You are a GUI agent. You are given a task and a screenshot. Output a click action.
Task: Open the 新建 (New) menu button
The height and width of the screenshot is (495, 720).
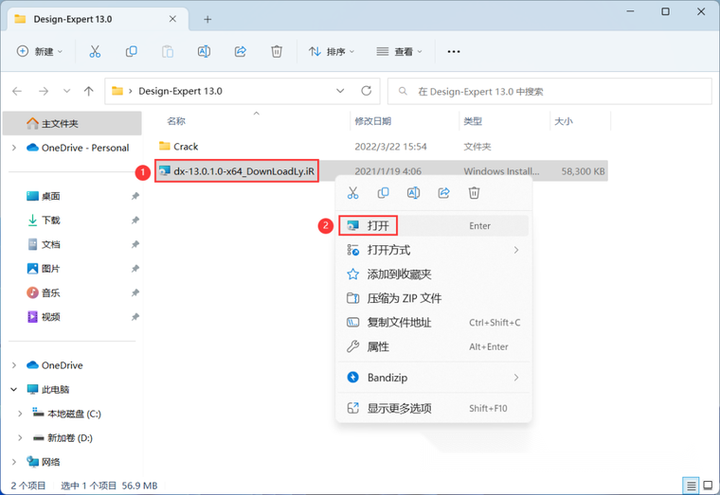pyautogui.click(x=40, y=51)
